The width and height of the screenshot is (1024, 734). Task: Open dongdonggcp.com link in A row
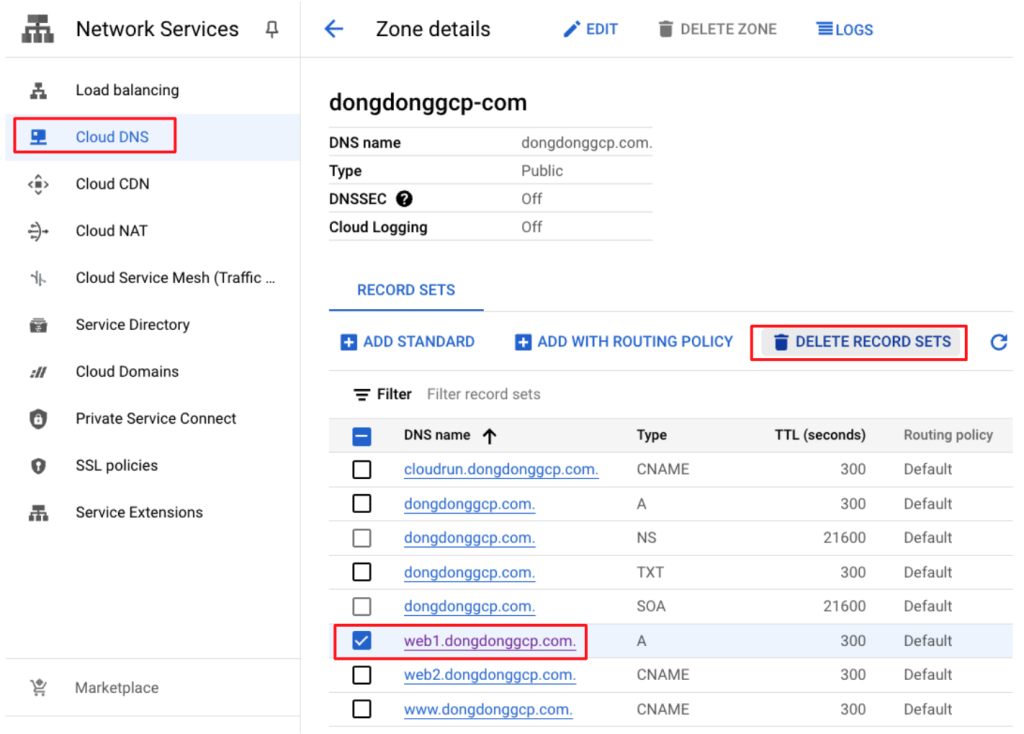(x=469, y=503)
